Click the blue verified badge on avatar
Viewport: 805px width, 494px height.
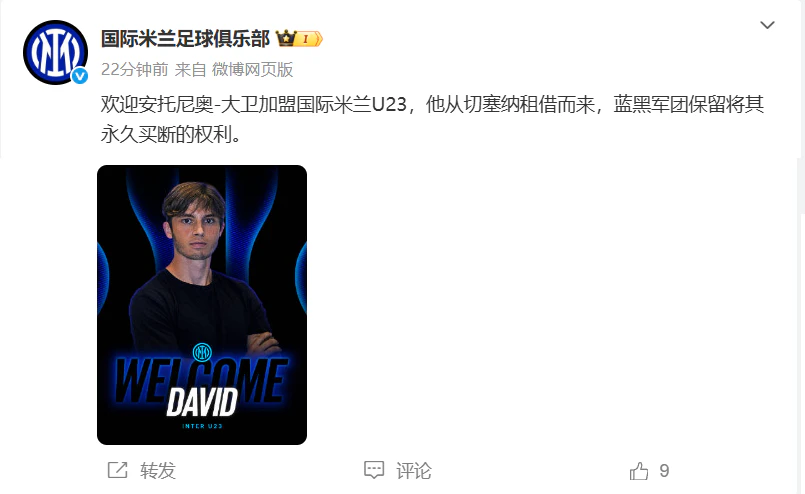[80, 76]
